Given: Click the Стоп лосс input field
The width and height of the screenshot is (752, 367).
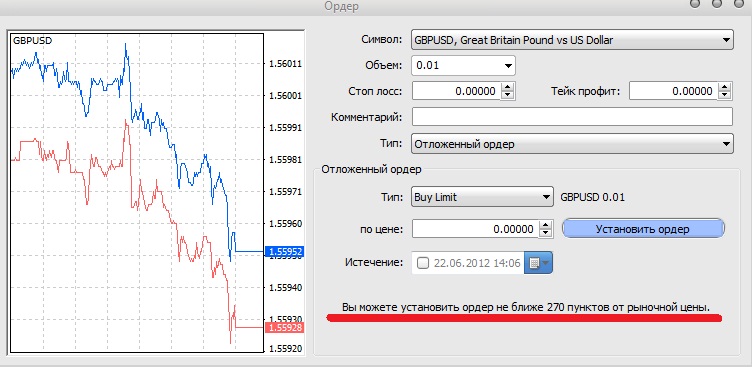Looking at the screenshot, I should (456, 91).
